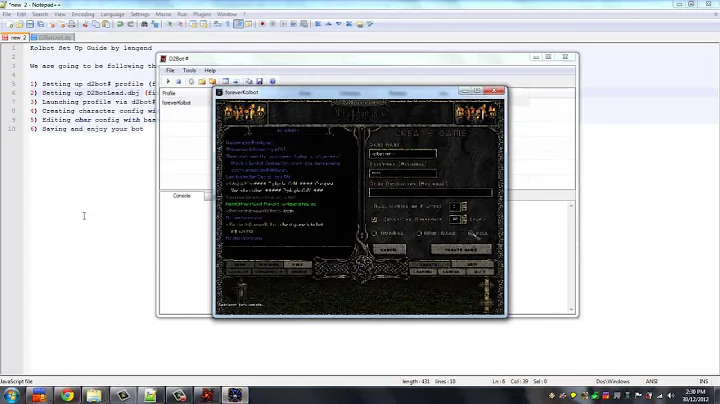
Task: Open Find with the binoculars icon
Action: [x=144, y=24]
